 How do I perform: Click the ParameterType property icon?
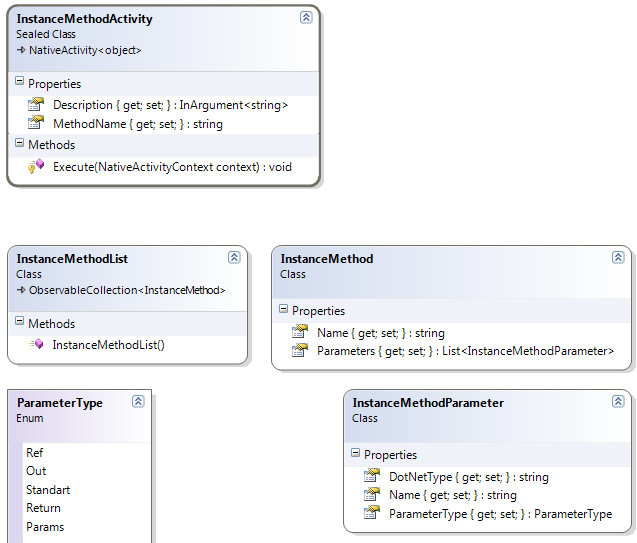click(372, 513)
